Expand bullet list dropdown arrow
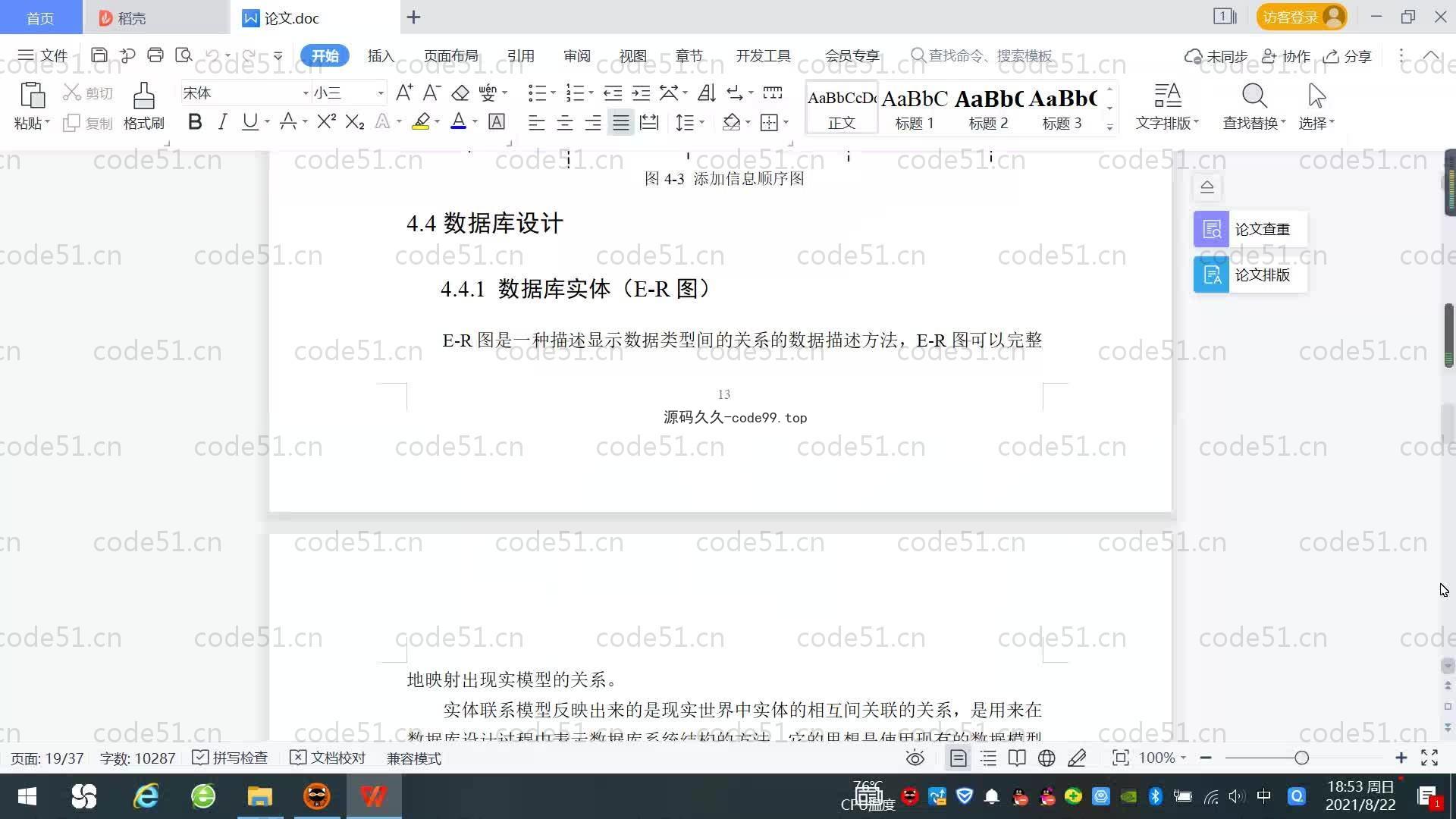The height and width of the screenshot is (819, 1456). click(x=553, y=93)
